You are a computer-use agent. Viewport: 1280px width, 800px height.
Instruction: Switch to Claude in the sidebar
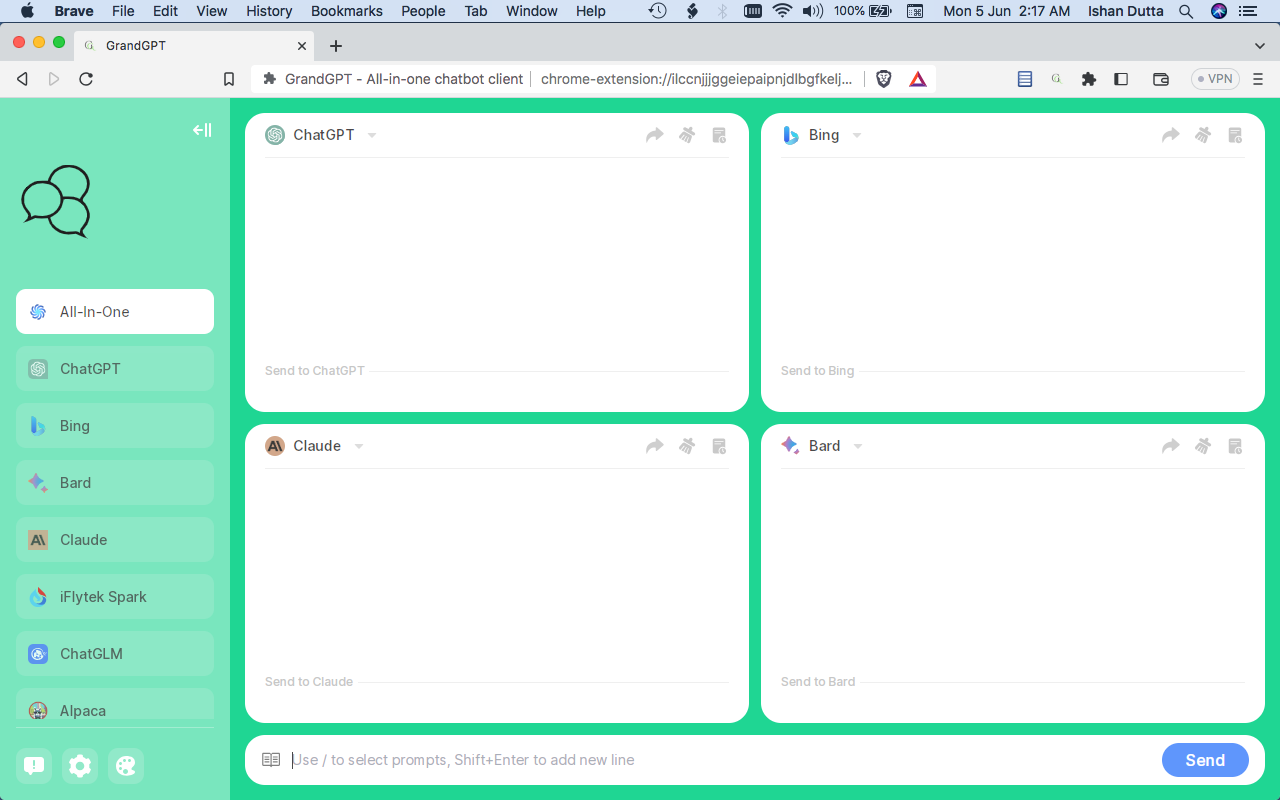pyautogui.click(x=115, y=540)
